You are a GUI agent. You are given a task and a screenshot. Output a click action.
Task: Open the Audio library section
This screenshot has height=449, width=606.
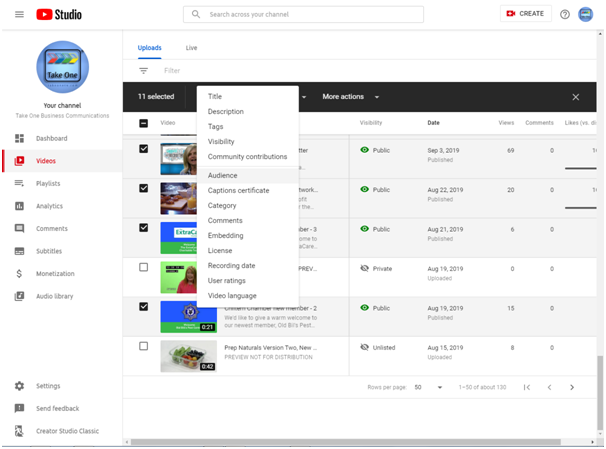click(x=55, y=296)
